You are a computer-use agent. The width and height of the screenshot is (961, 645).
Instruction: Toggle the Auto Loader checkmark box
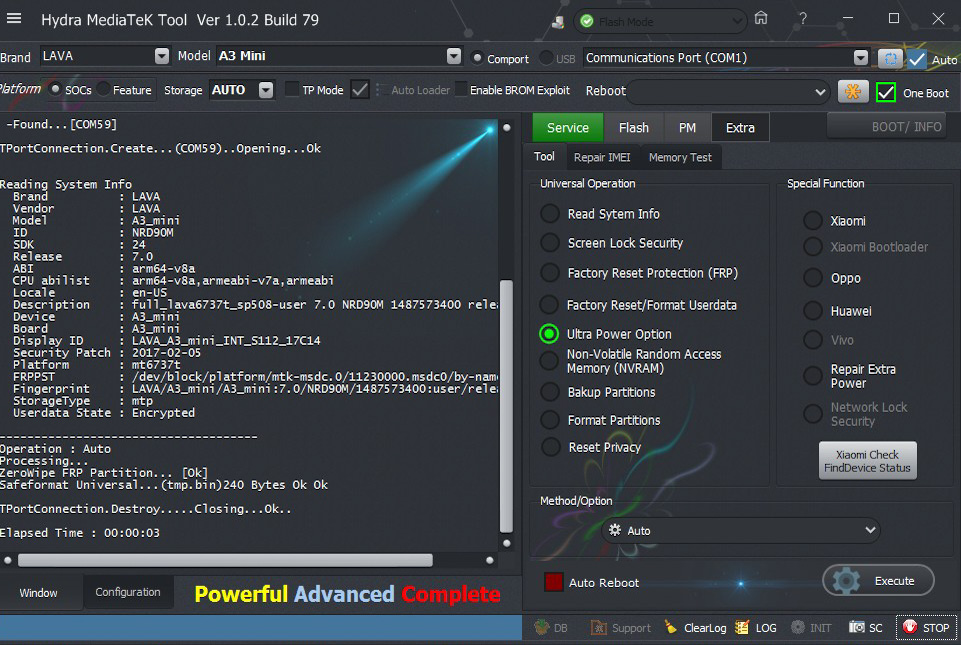(x=360, y=90)
